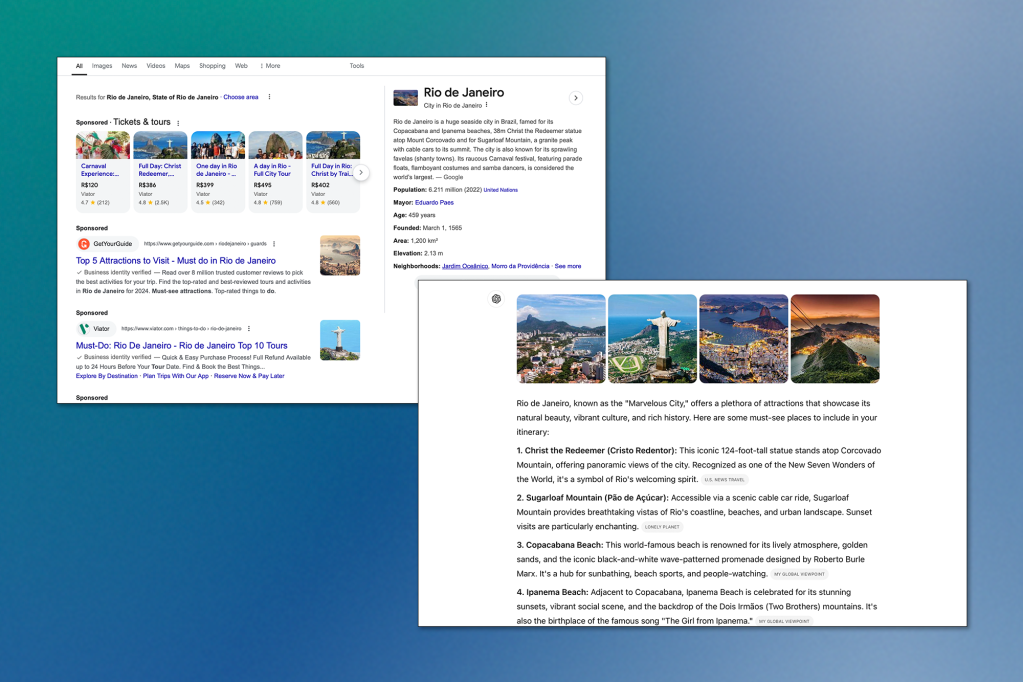Click the Choose area link
1023x682 pixels.
tap(241, 97)
